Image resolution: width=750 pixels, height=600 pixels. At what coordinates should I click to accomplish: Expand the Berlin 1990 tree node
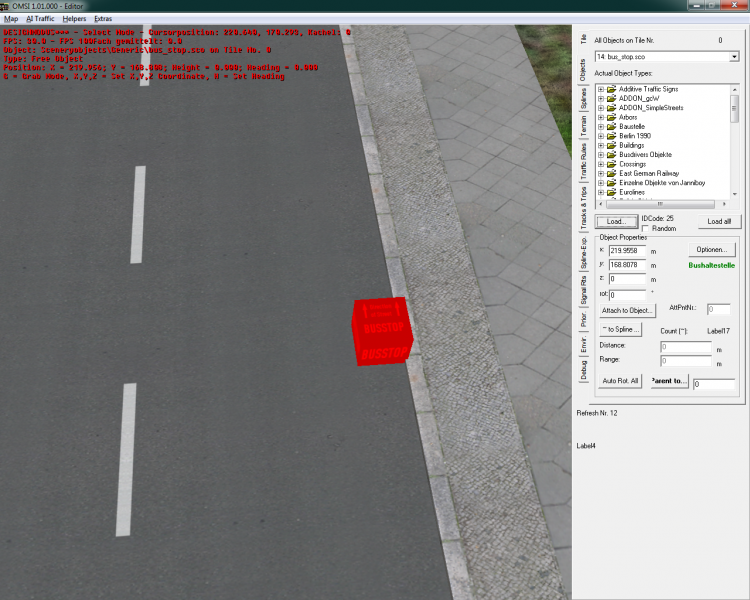601,136
